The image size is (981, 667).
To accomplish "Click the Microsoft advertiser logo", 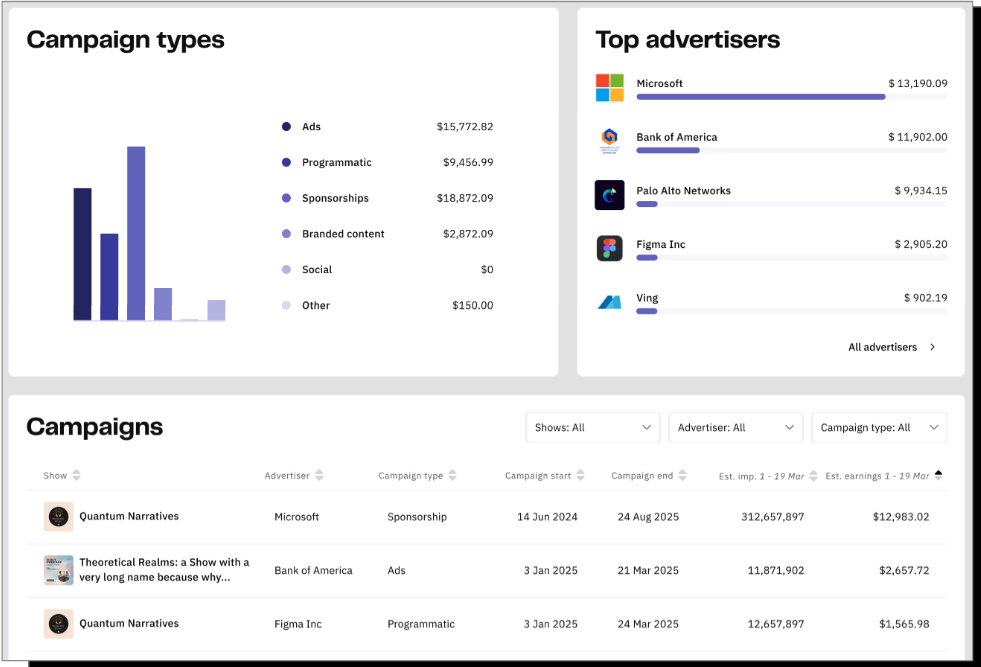I will pos(610,87).
